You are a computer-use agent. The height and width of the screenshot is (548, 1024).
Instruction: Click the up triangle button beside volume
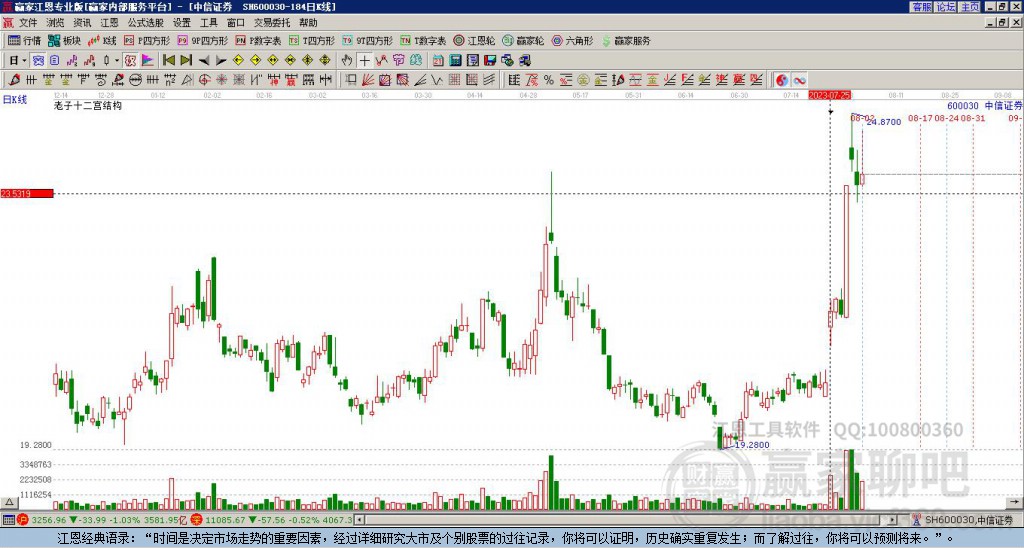[x=8, y=502]
